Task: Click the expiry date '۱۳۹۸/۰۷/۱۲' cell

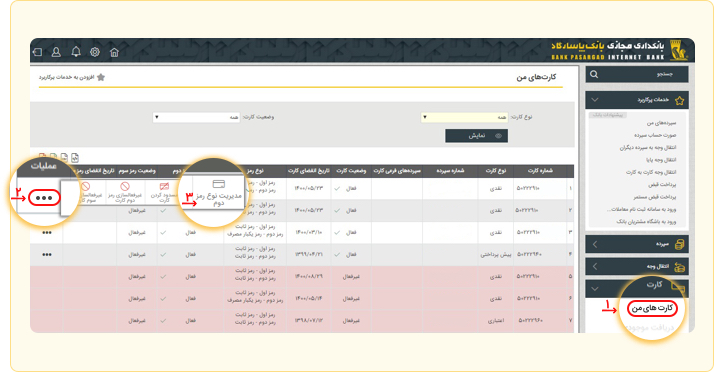Action: click(x=309, y=321)
